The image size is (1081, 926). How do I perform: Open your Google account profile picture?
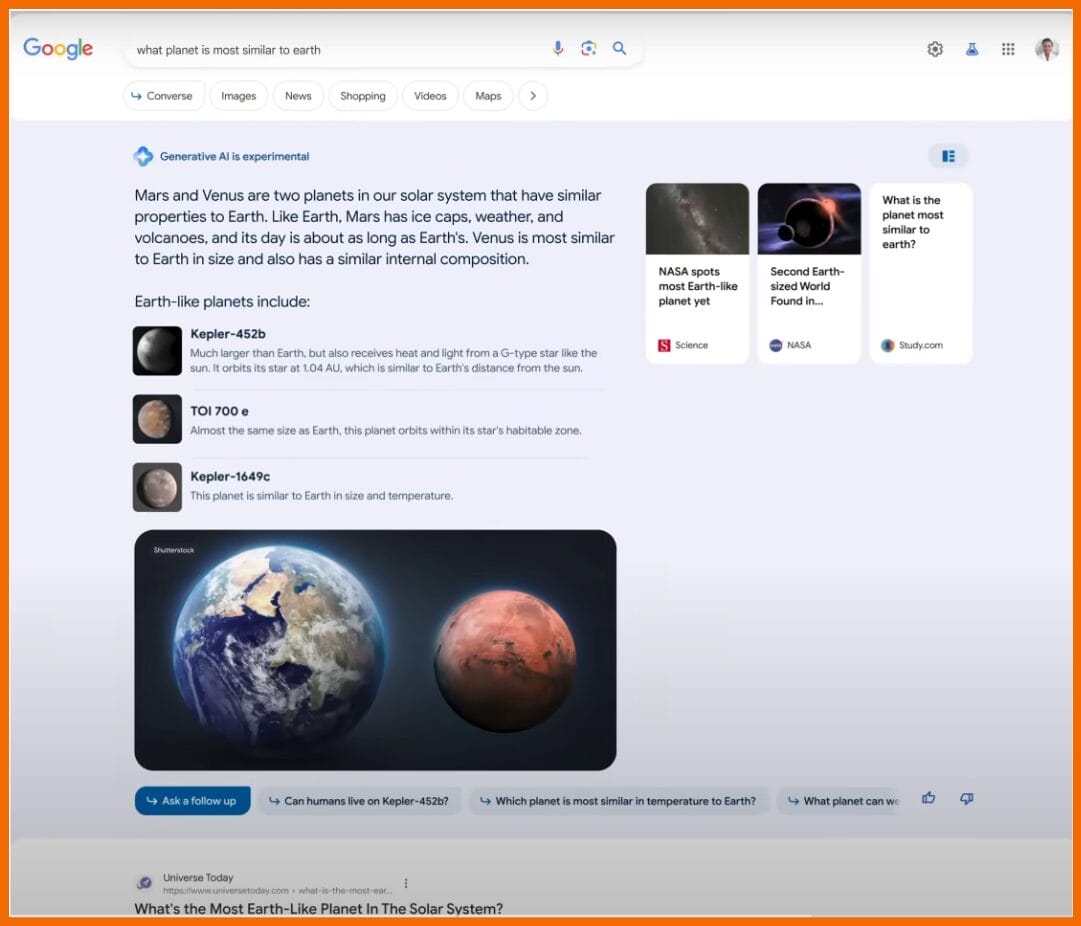click(x=1046, y=48)
